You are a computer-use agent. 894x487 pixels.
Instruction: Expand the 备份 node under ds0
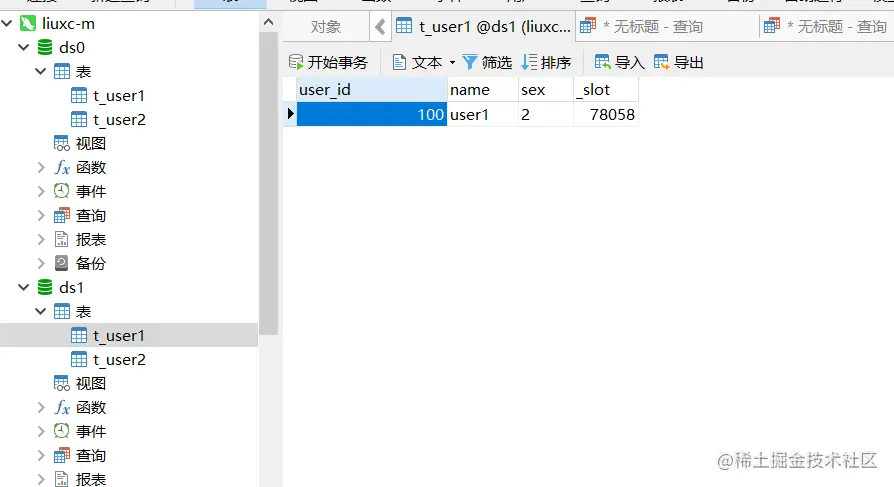41,263
